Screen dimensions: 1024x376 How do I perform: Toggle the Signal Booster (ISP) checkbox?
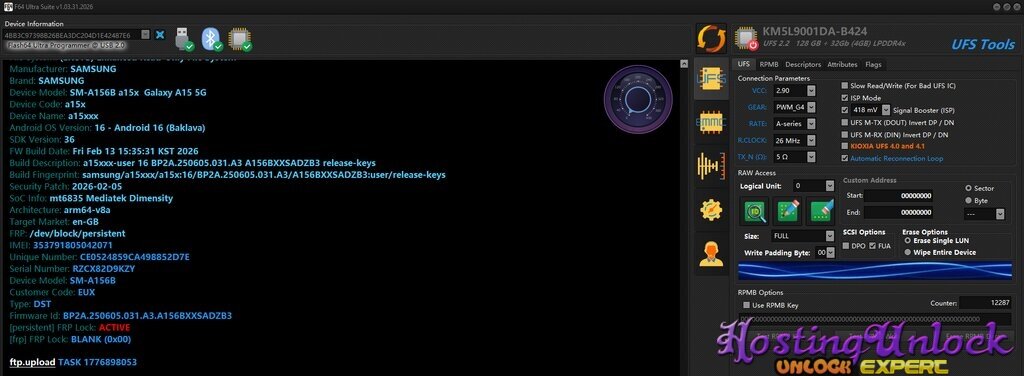coord(845,110)
